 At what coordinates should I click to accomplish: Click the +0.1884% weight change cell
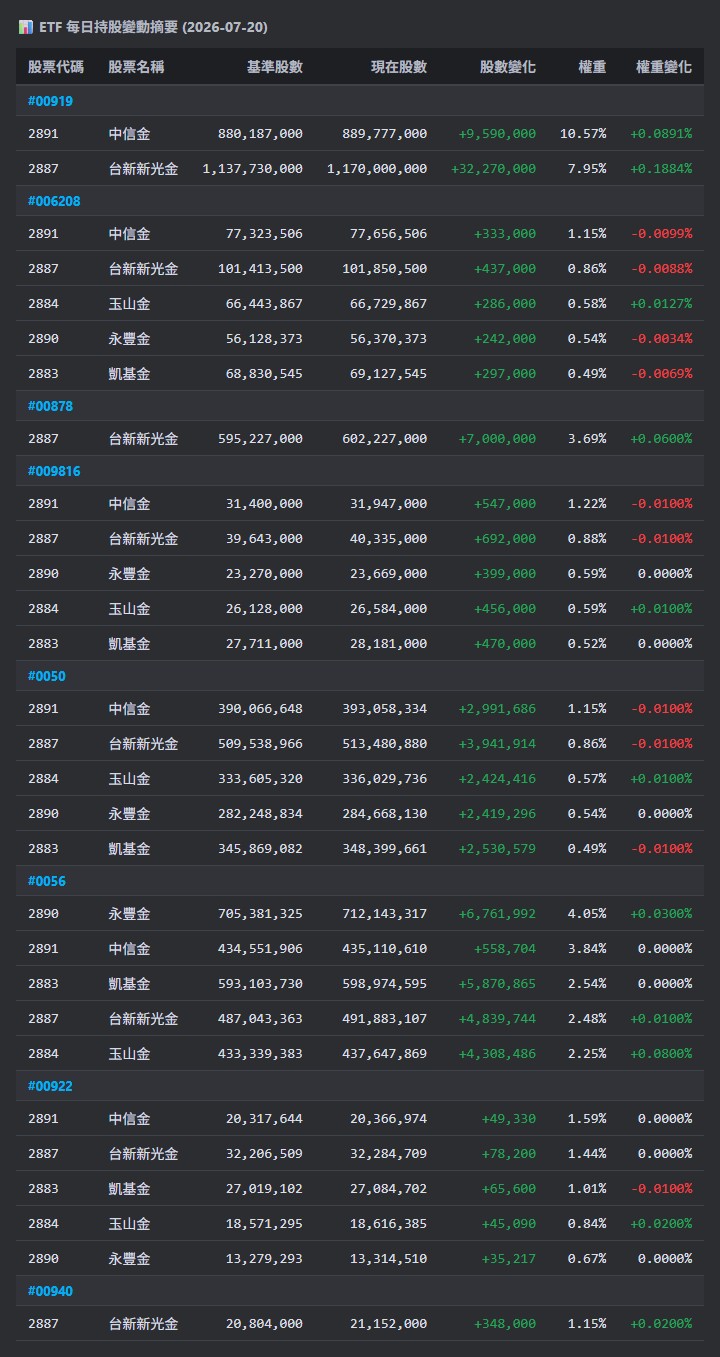[x=661, y=168]
